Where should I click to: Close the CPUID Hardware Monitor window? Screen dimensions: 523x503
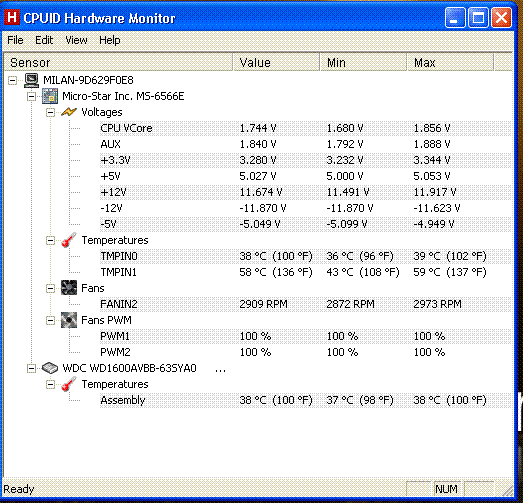pos(501,17)
